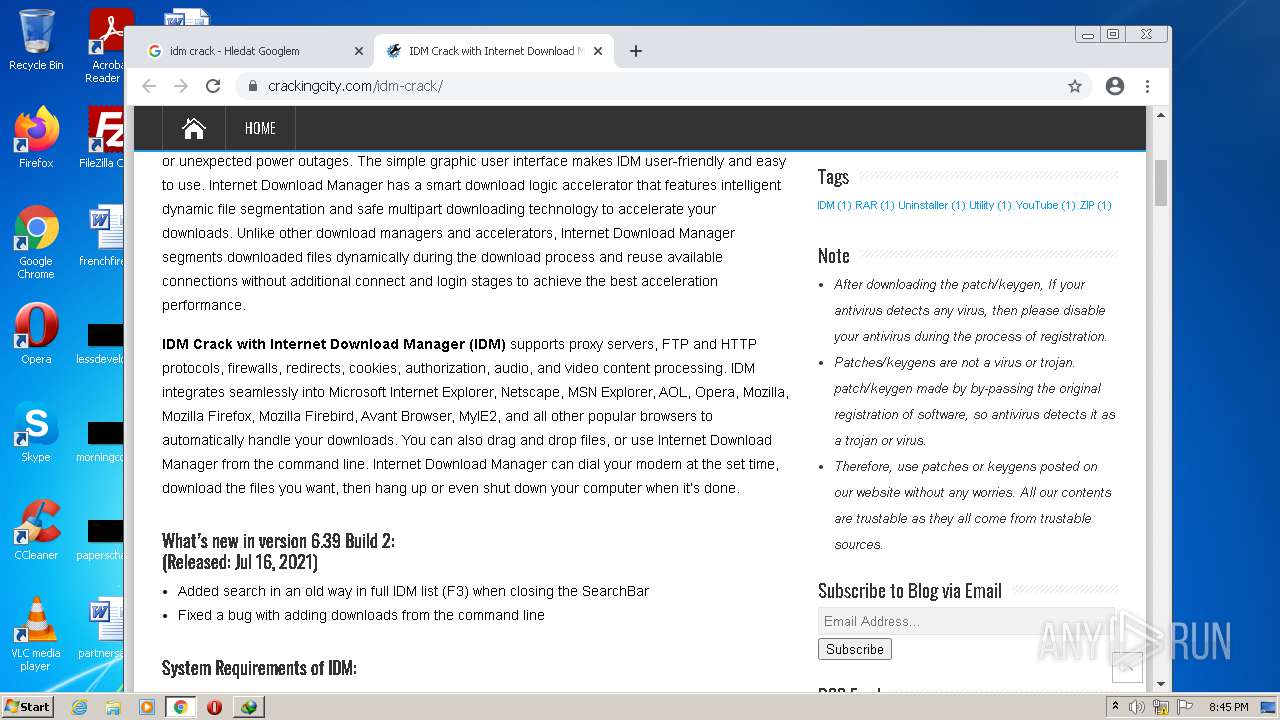This screenshot has height=720, width=1280.
Task: Click the 'System Requirements of IDM:' heading
Action: (x=259, y=668)
